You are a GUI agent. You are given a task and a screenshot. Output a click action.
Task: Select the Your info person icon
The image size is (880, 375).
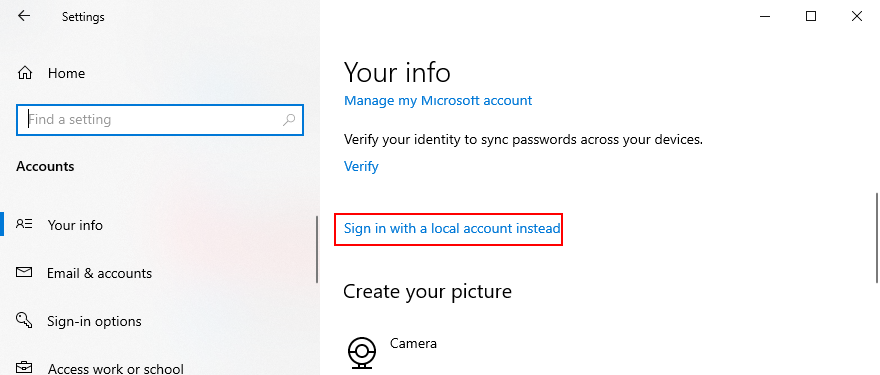(x=24, y=225)
